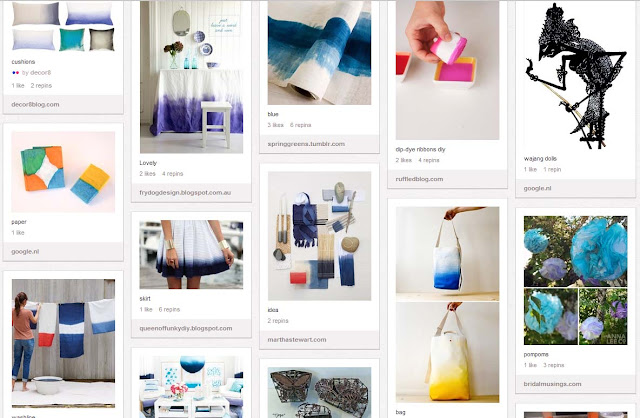
Task: Open the frydogdesign.blogspot.com.au source link
Action: tap(185, 193)
